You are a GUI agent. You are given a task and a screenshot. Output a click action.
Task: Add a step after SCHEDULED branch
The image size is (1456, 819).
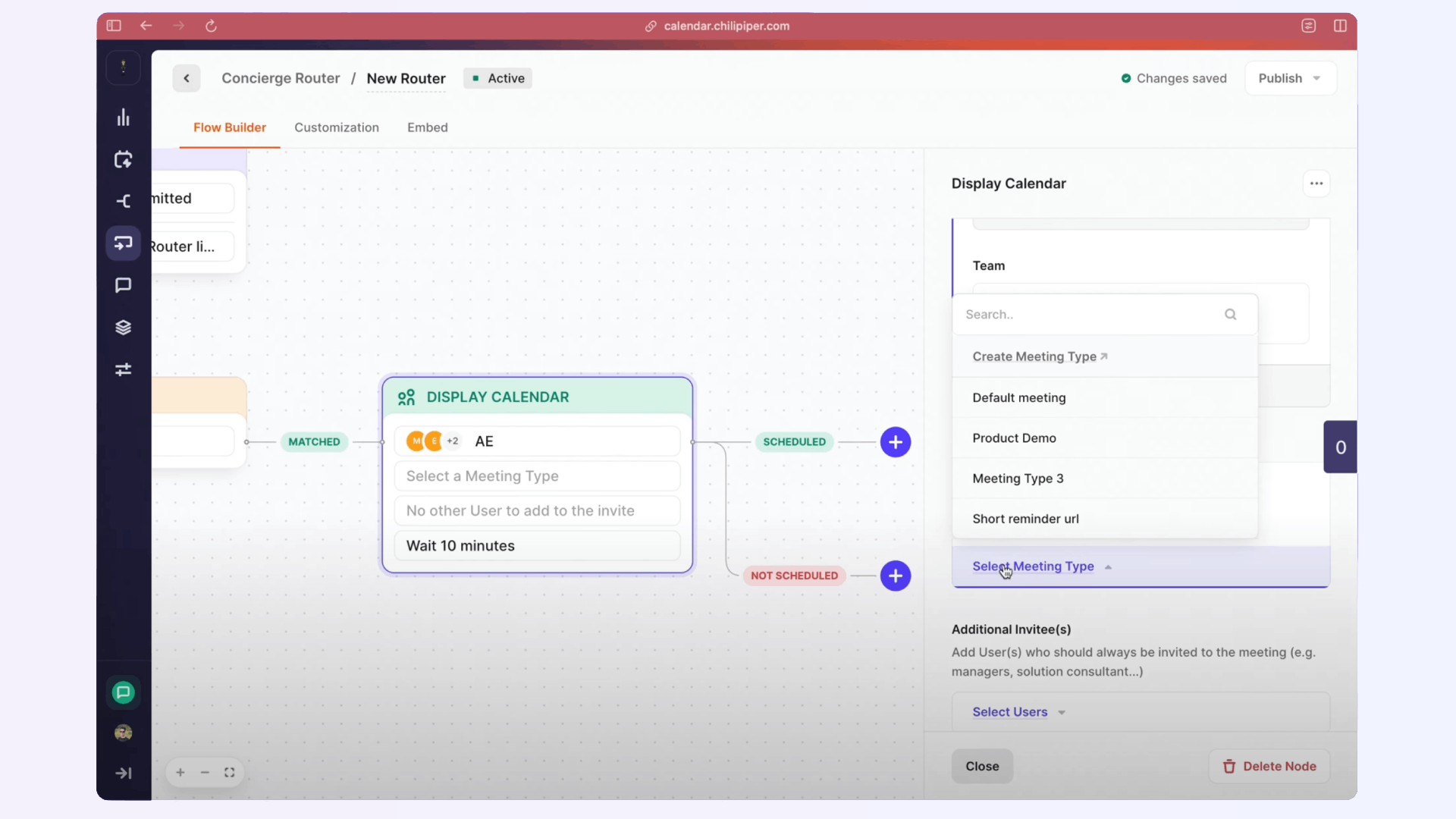895,442
